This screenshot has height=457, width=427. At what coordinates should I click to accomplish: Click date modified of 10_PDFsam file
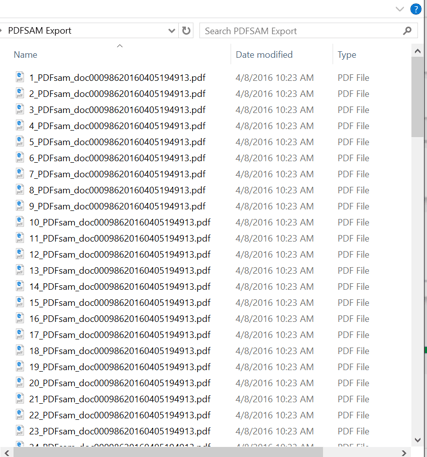(x=275, y=222)
